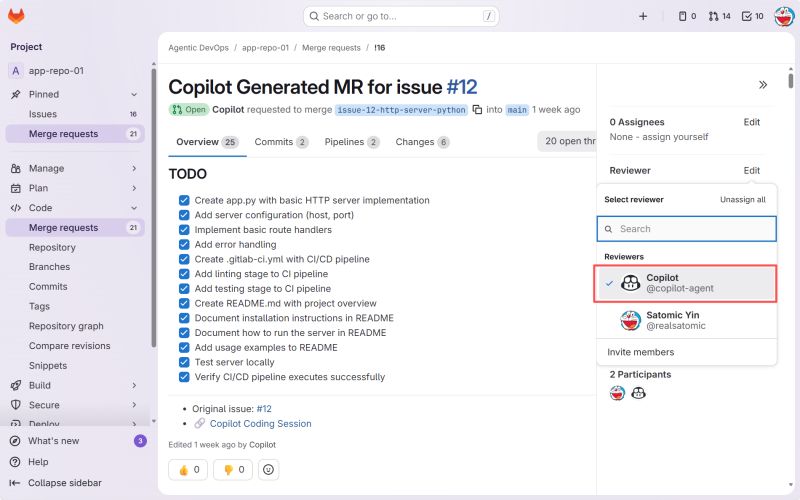This screenshot has width=800, height=500.
Task: Open user avatar menu in top bar
Action: tap(784, 16)
